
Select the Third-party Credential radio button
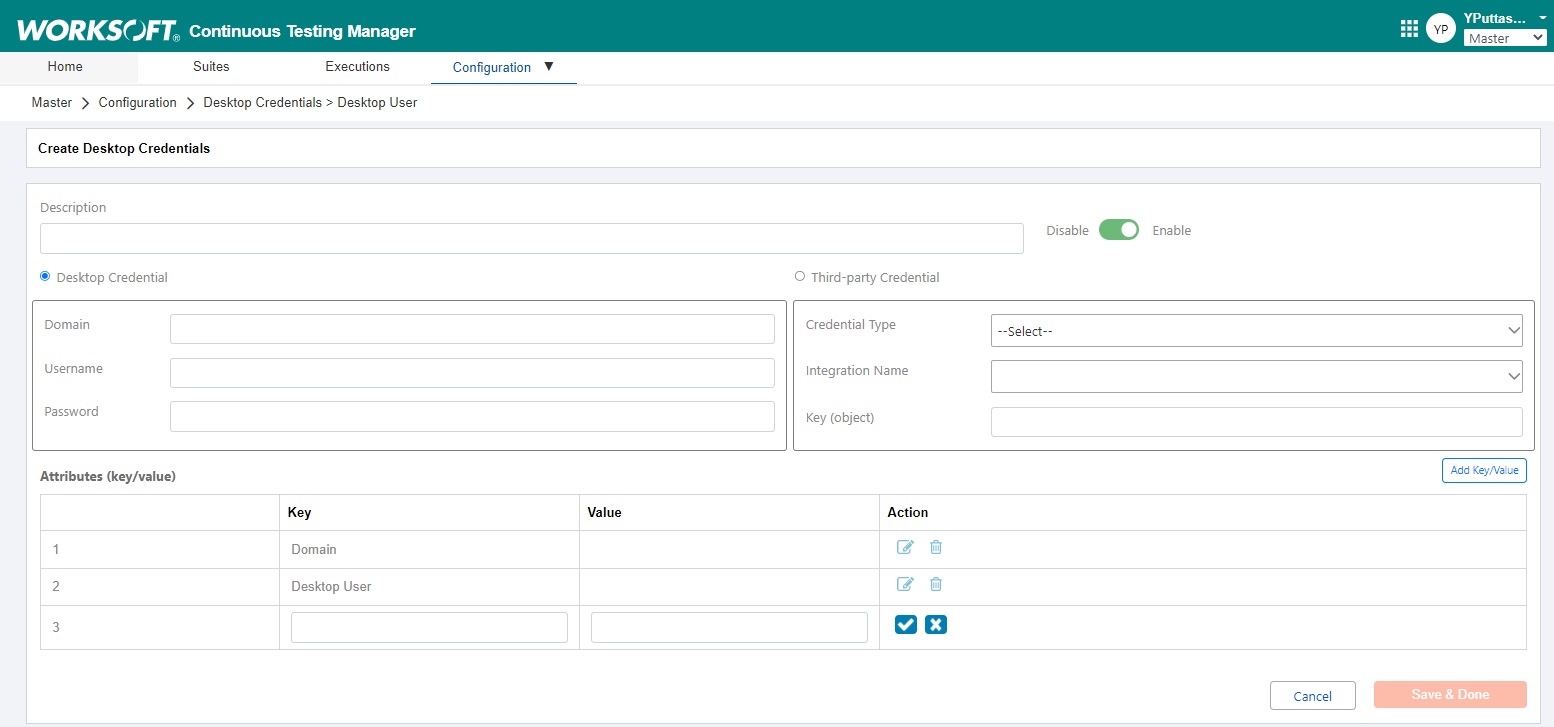point(799,276)
